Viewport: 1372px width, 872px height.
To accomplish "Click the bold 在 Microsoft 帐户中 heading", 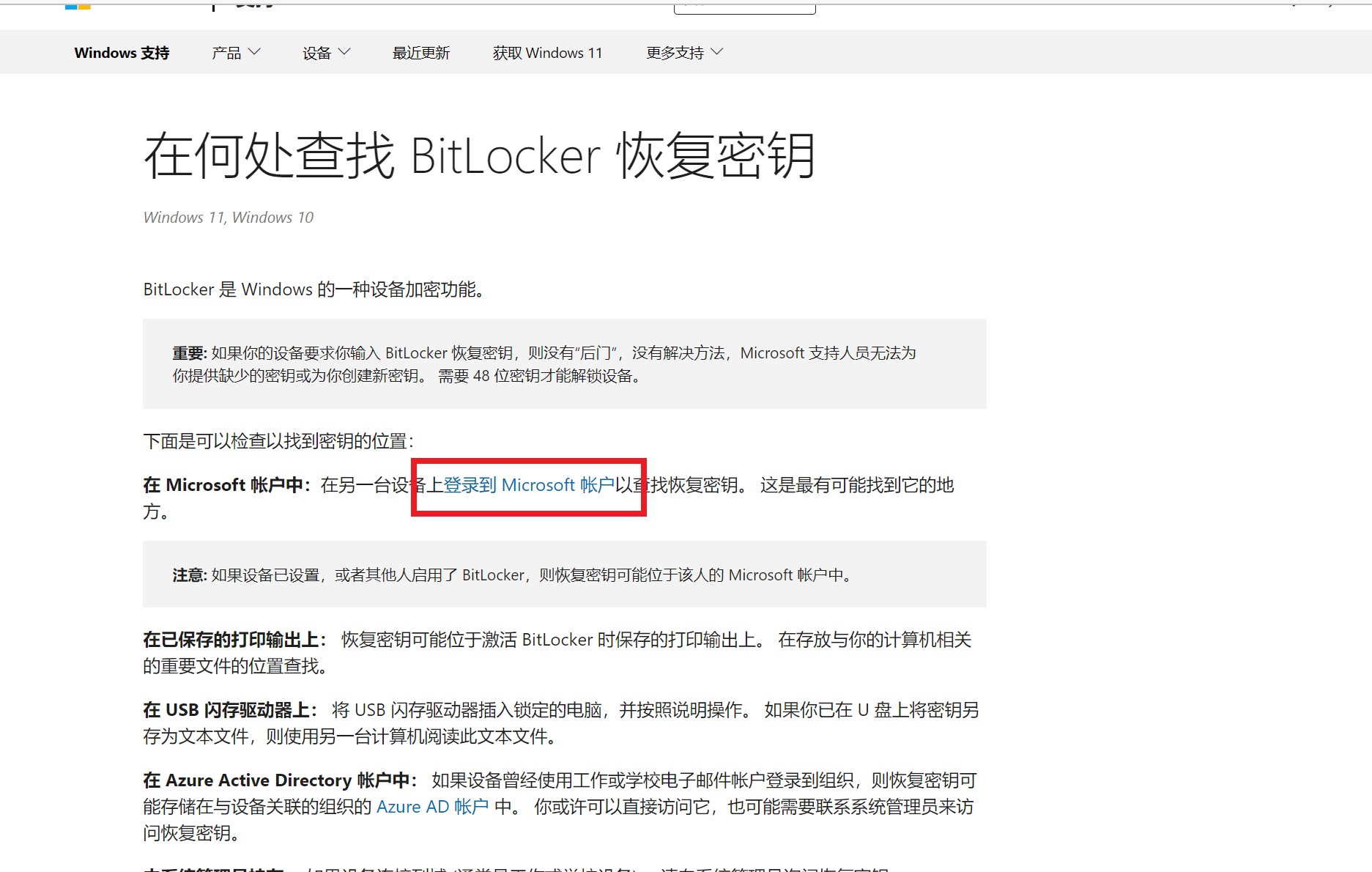I will click(x=227, y=485).
